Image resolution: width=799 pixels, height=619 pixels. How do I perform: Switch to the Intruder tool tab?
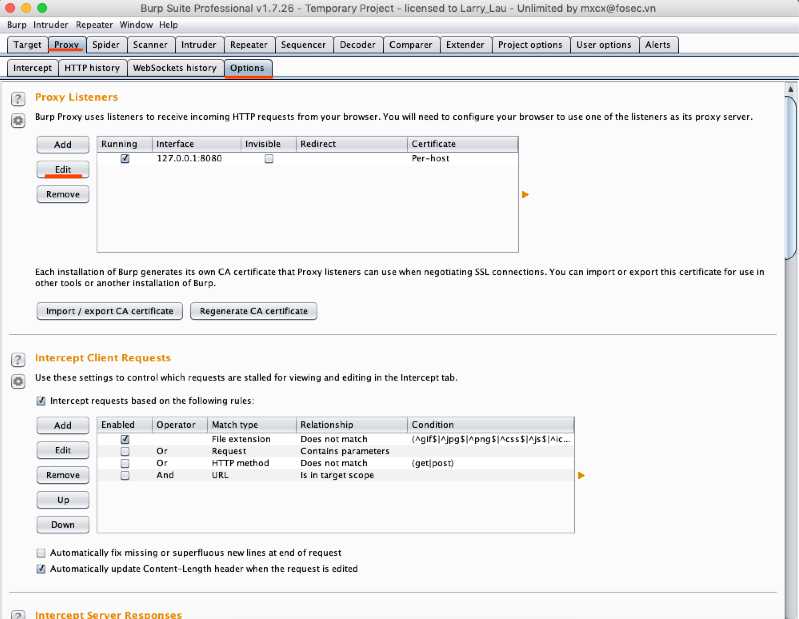[x=199, y=45]
